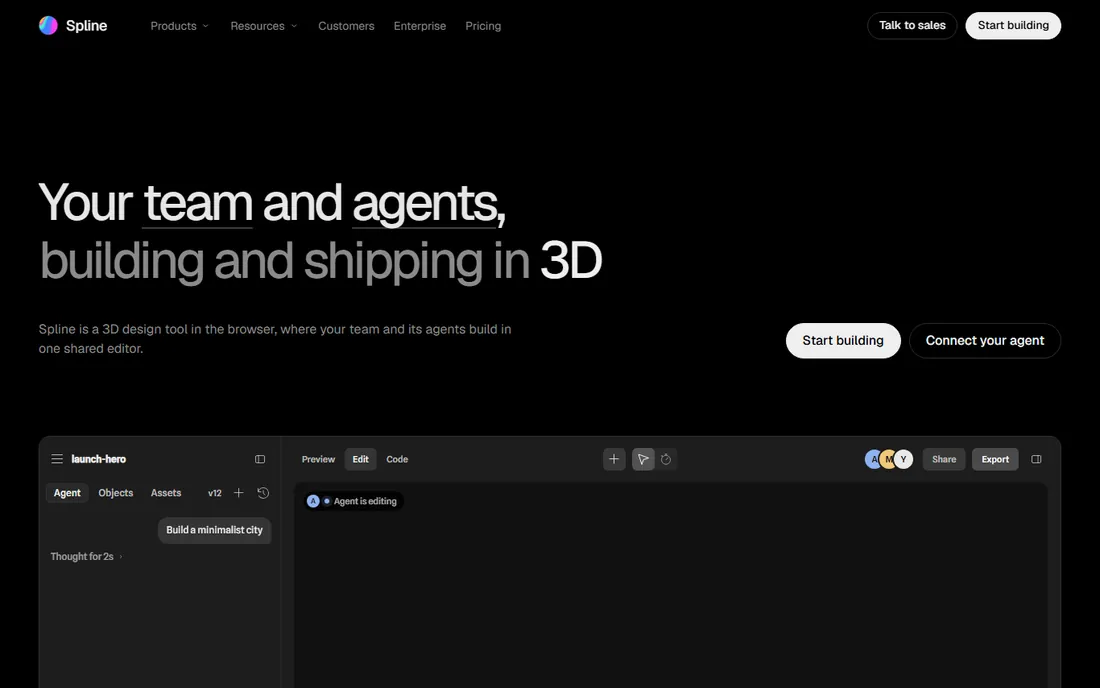Click the hero Start building button
This screenshot has height=688, width=1100.
pos(843,341)
